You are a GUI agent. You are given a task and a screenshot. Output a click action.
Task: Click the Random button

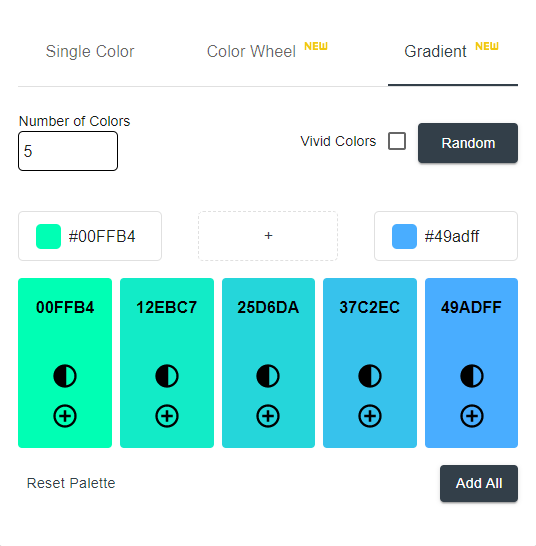(x=468, y=143)
